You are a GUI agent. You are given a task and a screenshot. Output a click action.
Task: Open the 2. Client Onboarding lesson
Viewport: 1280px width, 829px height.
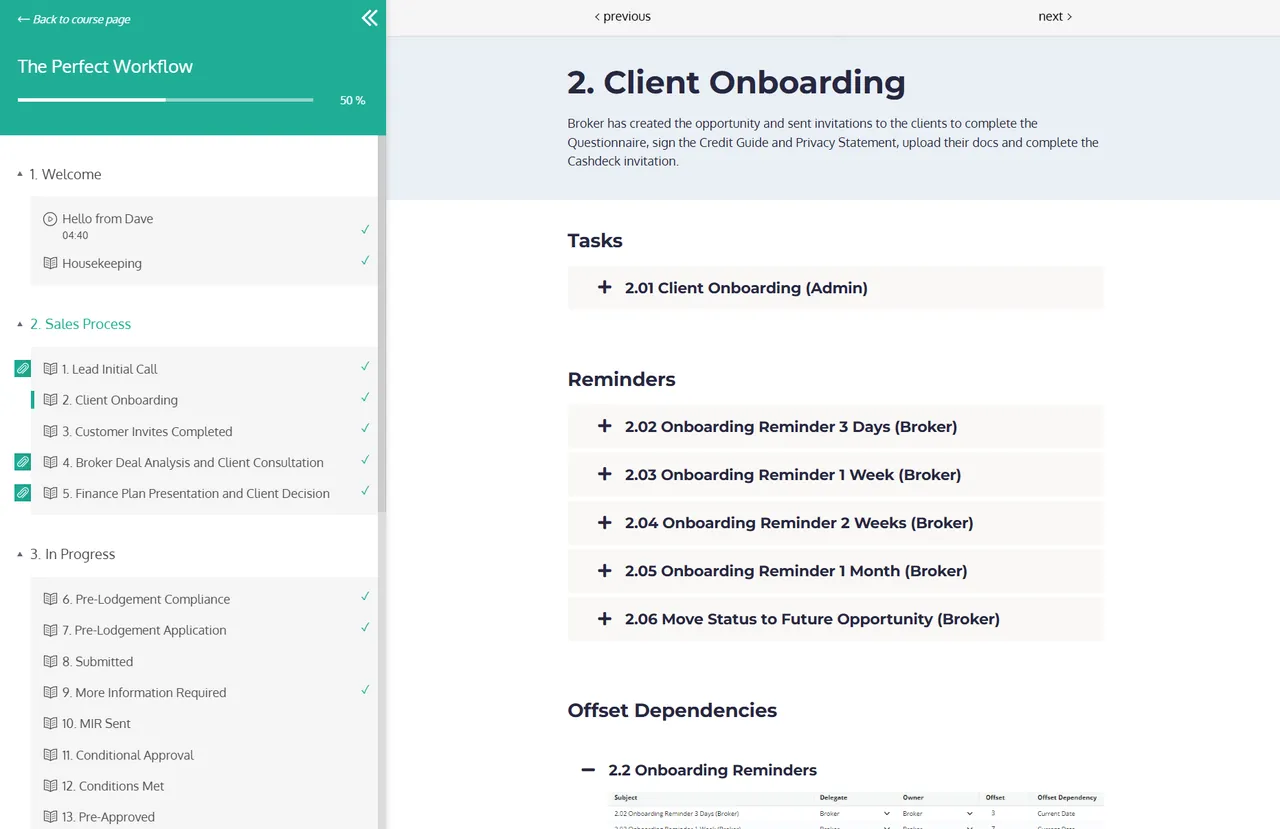pyautogui.click(x=120, y=400)
